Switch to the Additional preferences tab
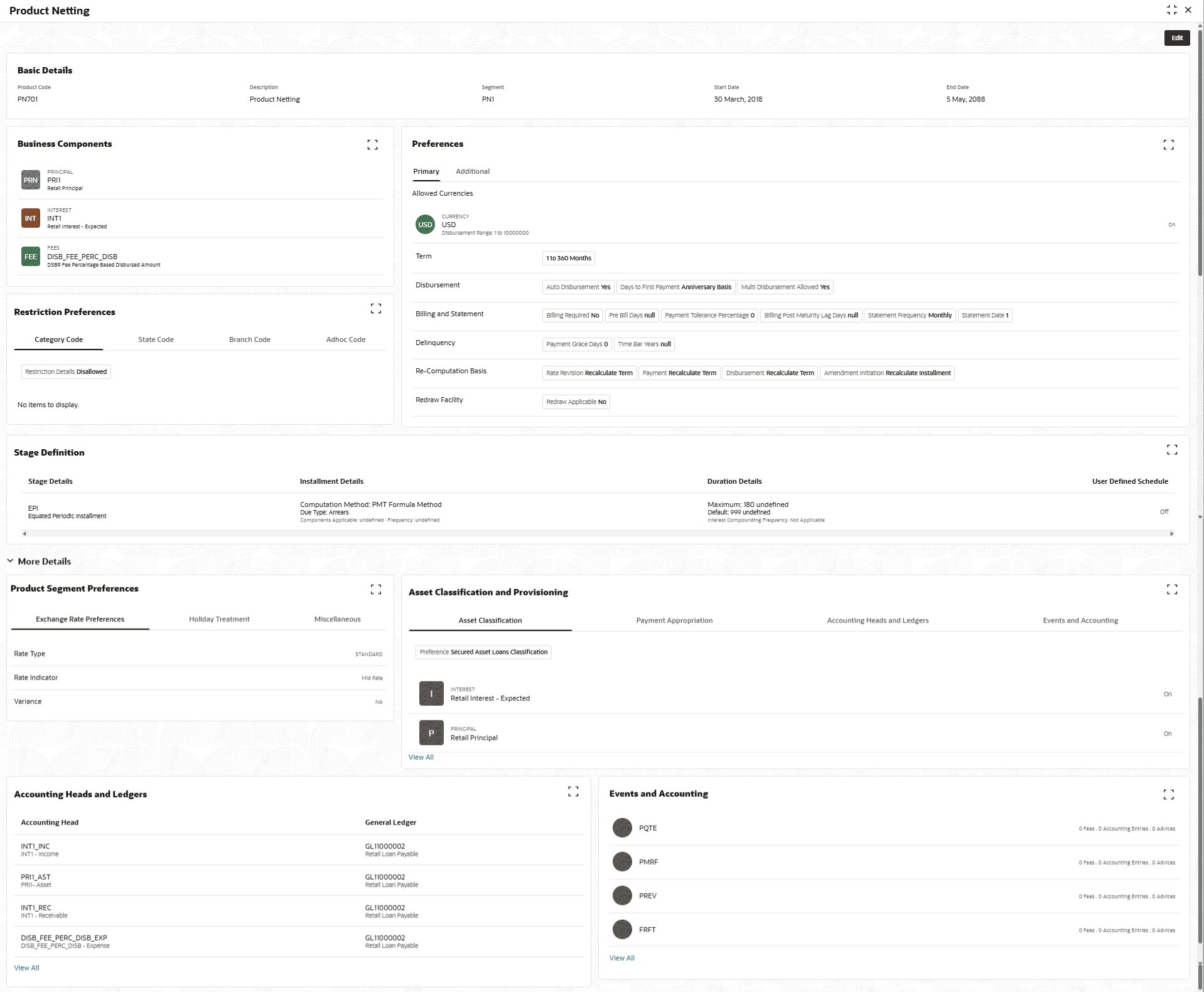This screenshot has height=992, width=1204. (472, 171)
